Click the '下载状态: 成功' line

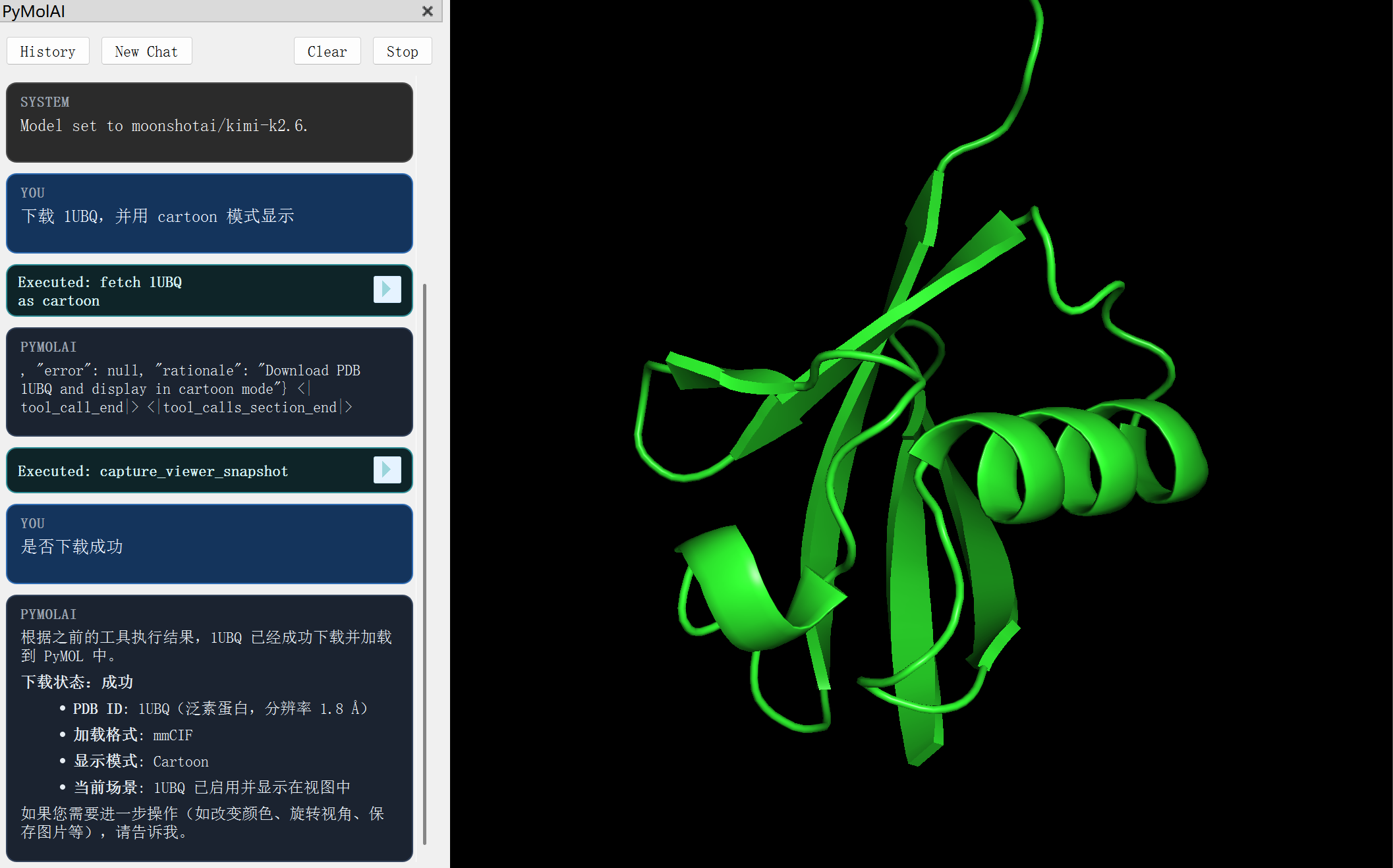[x=77, y=682]
